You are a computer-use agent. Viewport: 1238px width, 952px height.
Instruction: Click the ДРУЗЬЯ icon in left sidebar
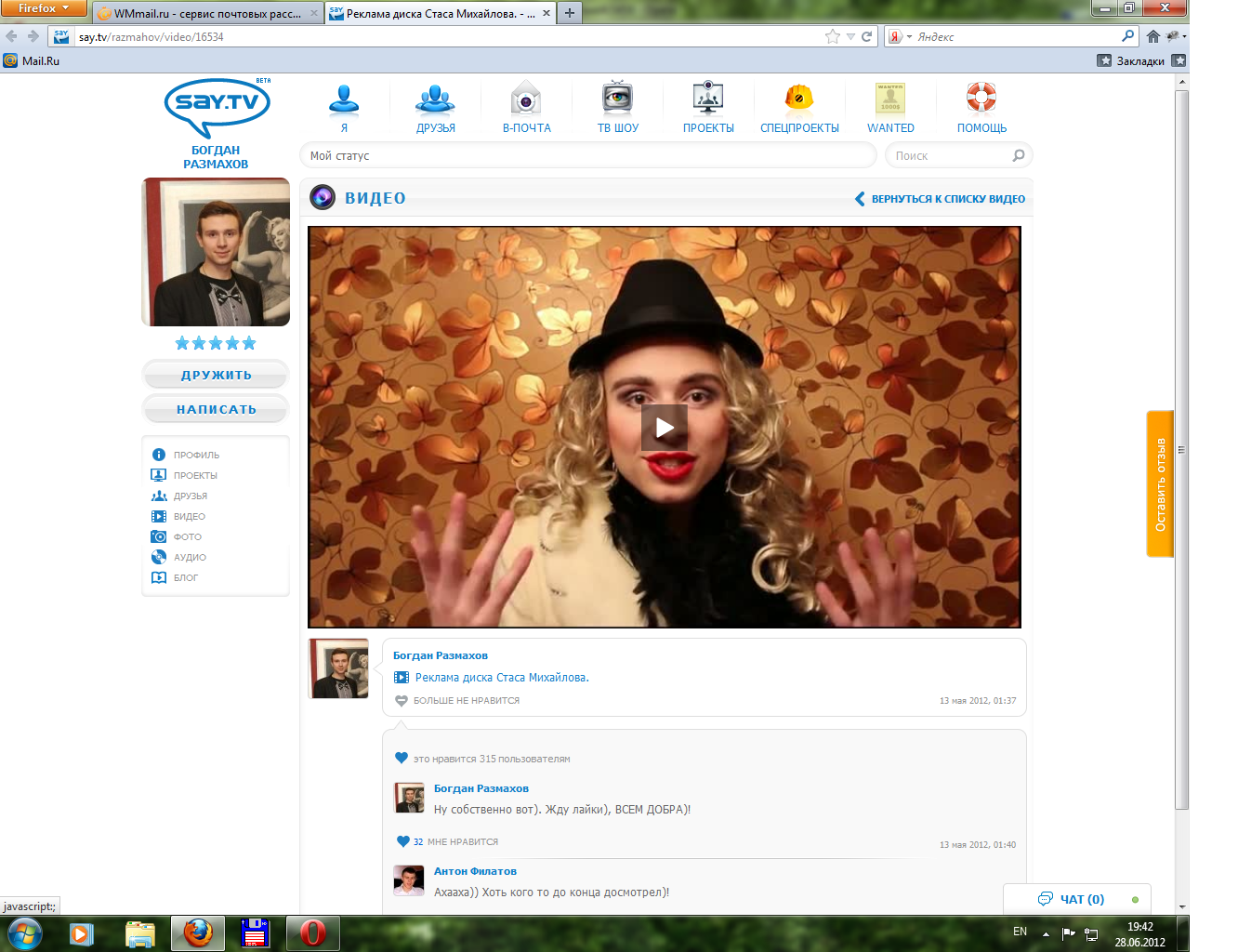pyautogui.click(x=159, y=496)
